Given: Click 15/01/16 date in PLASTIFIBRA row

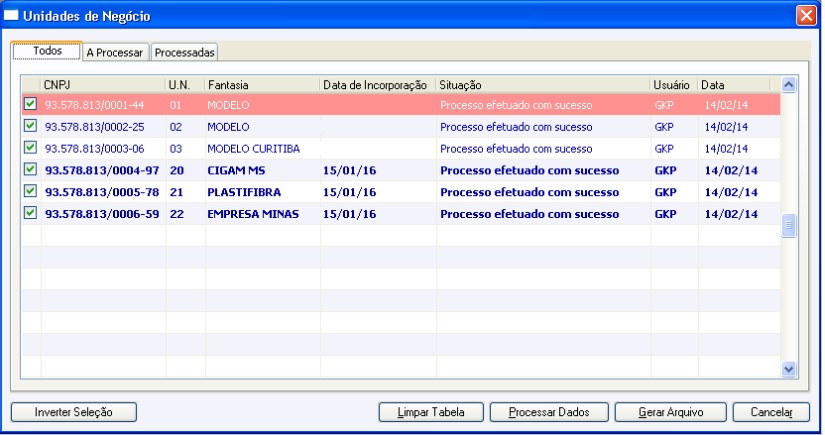Looking at the screenshot, I should pyautogui.click(x=349, y=192).
